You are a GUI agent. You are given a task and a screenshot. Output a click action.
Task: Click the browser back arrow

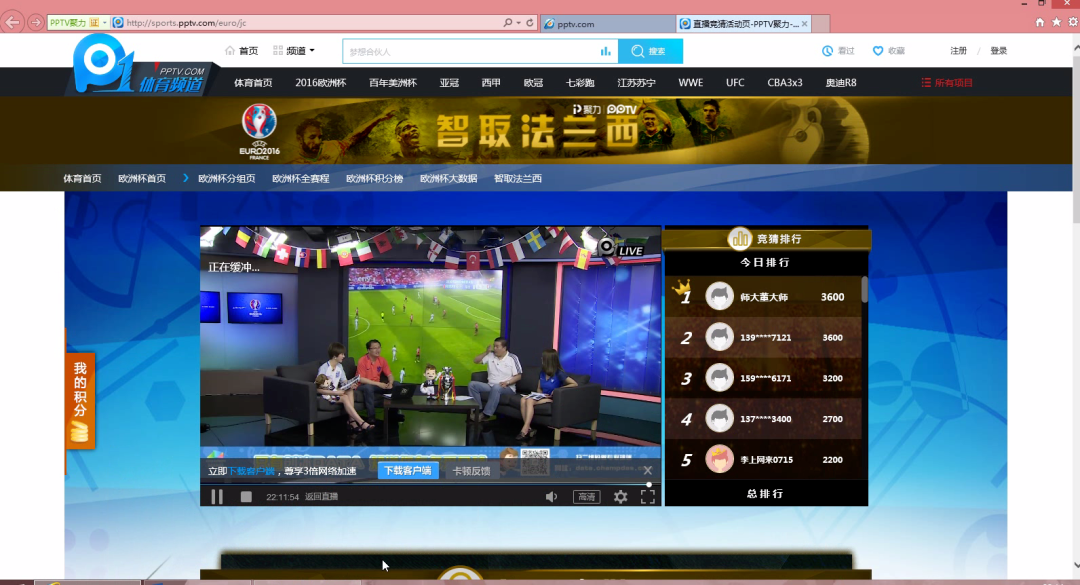pos(12,23)
